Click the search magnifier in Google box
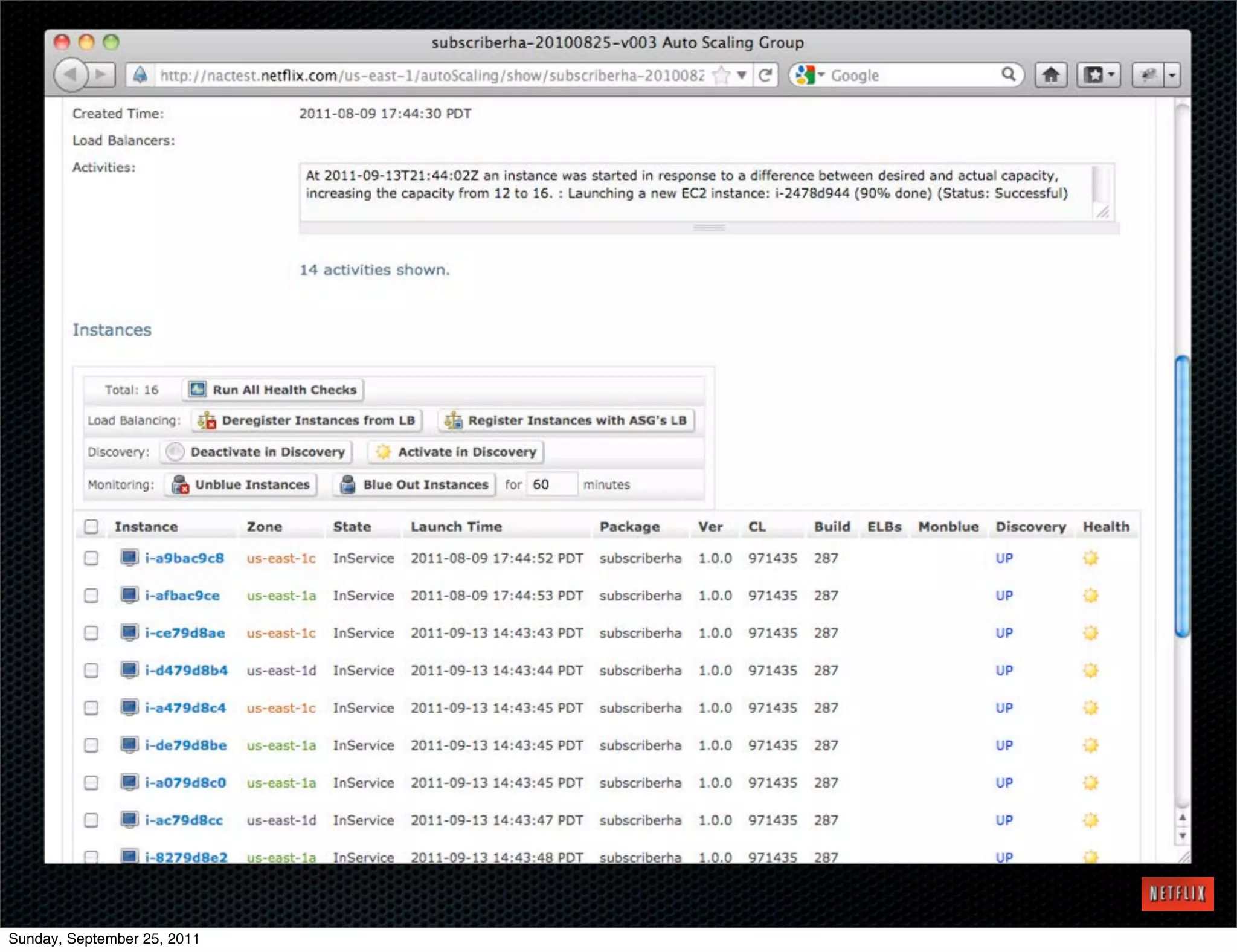 pos(1008,75)
